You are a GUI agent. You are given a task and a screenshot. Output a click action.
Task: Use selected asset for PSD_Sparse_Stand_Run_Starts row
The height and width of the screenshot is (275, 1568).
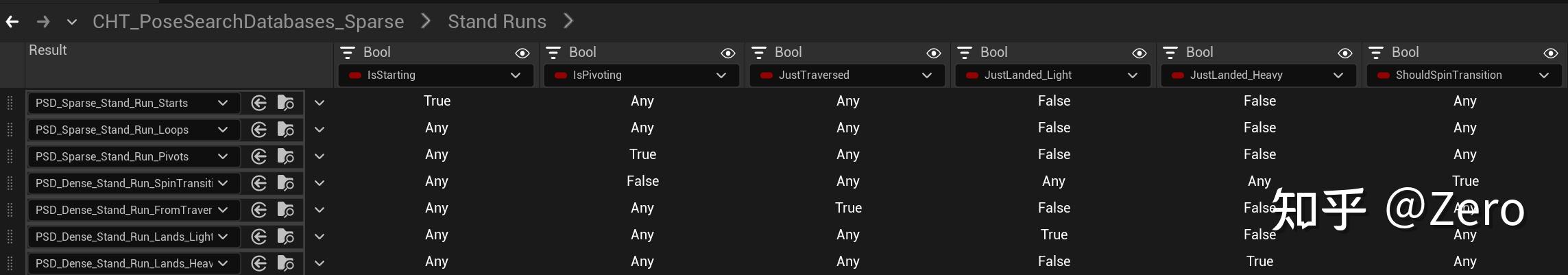click(258, 104)
